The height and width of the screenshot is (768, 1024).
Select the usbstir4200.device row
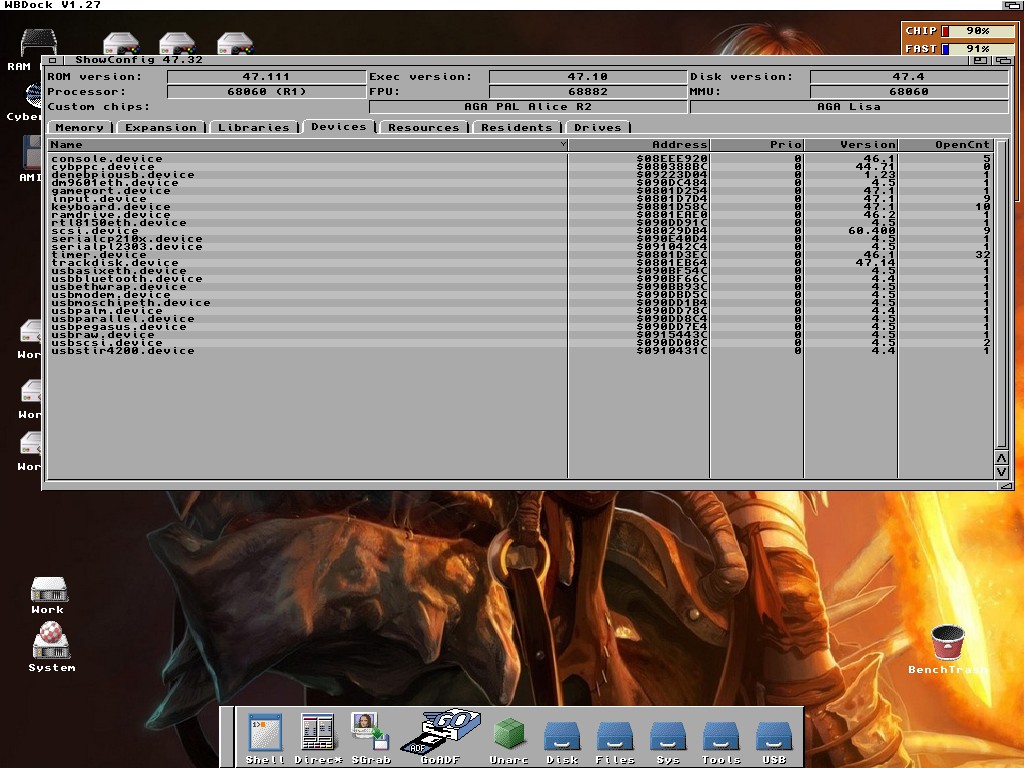520,351
